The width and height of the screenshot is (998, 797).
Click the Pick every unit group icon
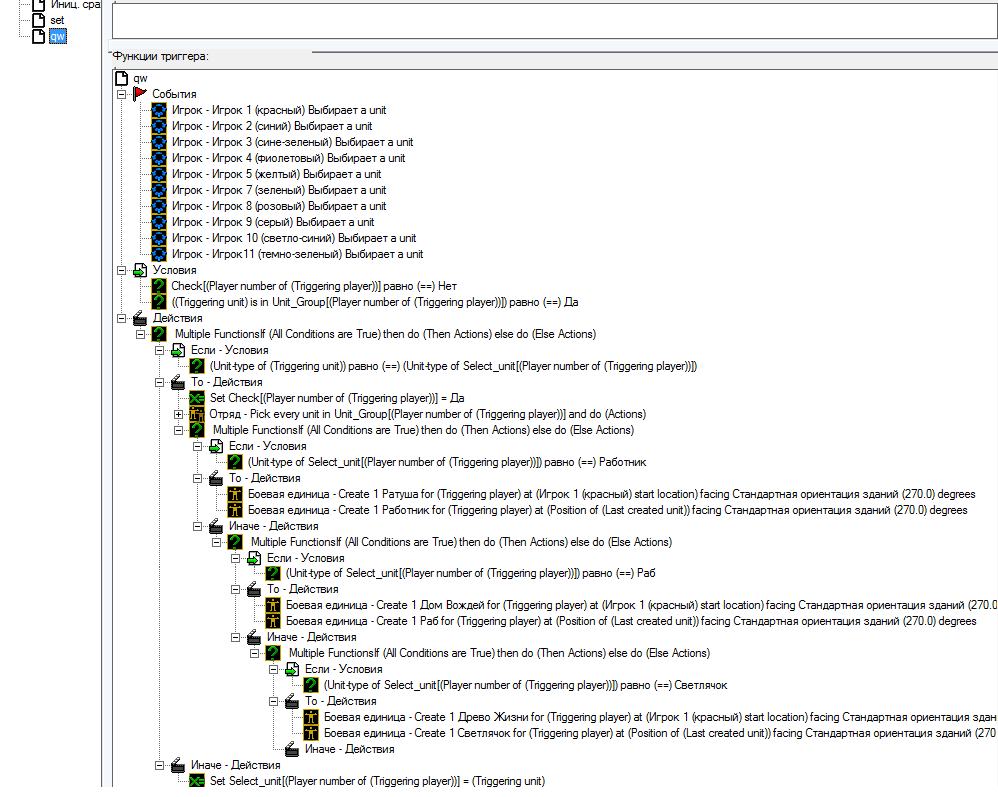click(197, 414)
